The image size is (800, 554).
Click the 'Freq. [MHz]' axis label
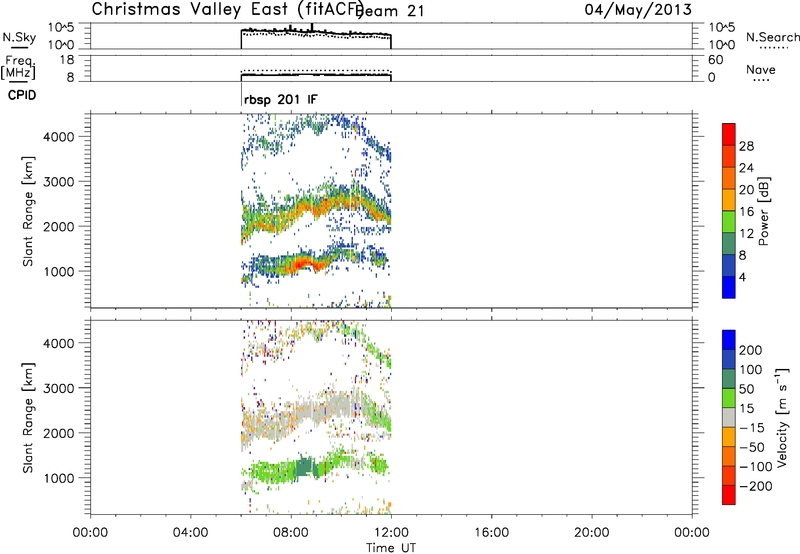[x=18, y=67]
